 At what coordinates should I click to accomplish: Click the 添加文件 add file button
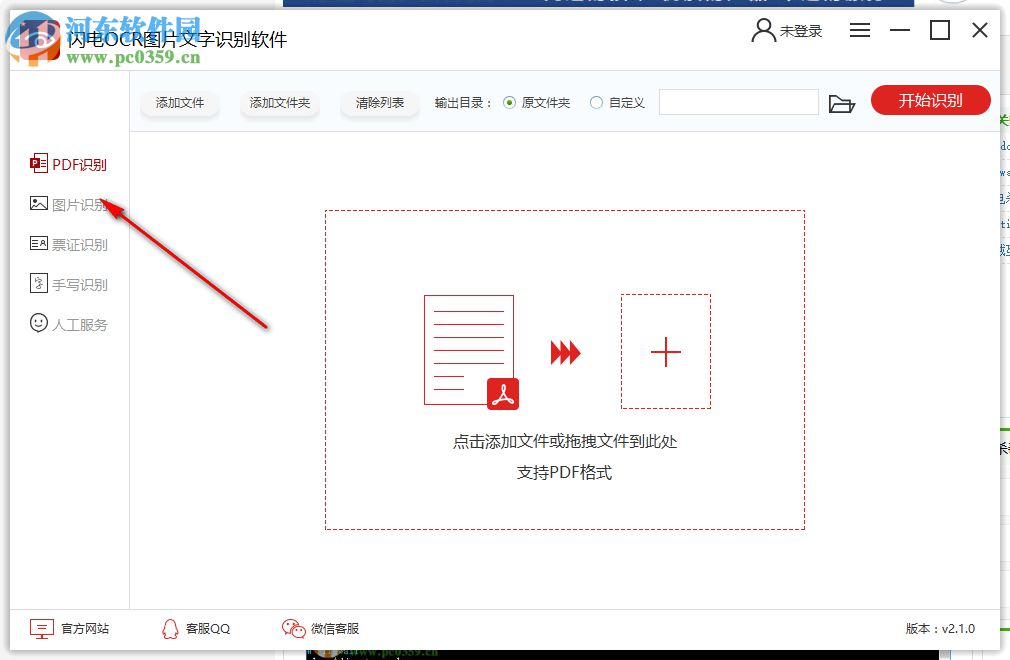click(x=179, y=101)
